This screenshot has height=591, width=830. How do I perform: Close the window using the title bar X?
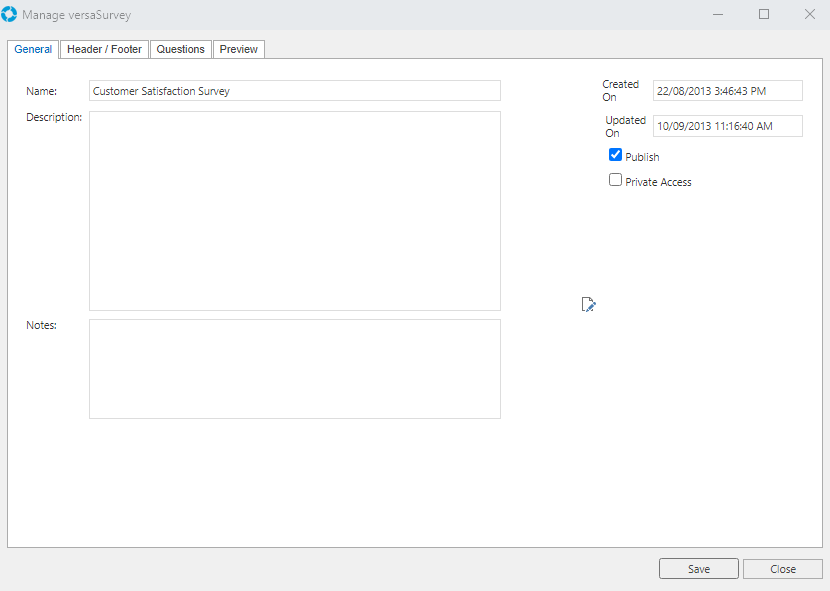click(x=809, y=14)
